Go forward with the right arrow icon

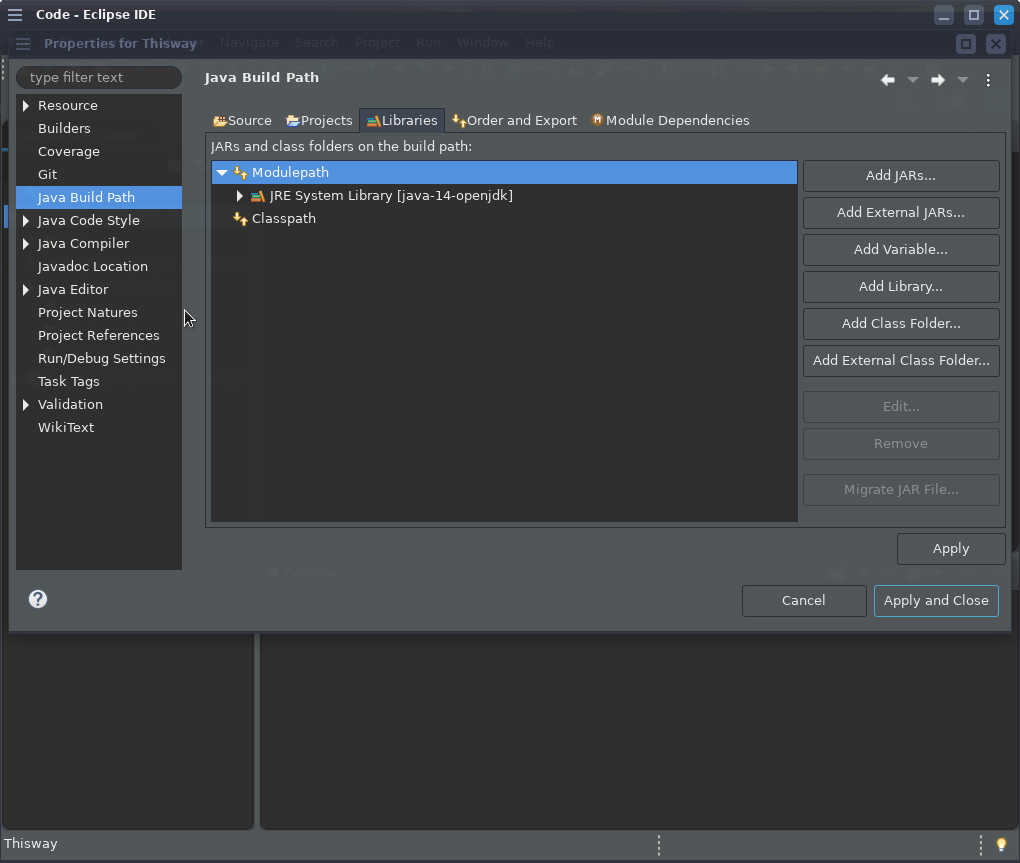click(937, 80)
